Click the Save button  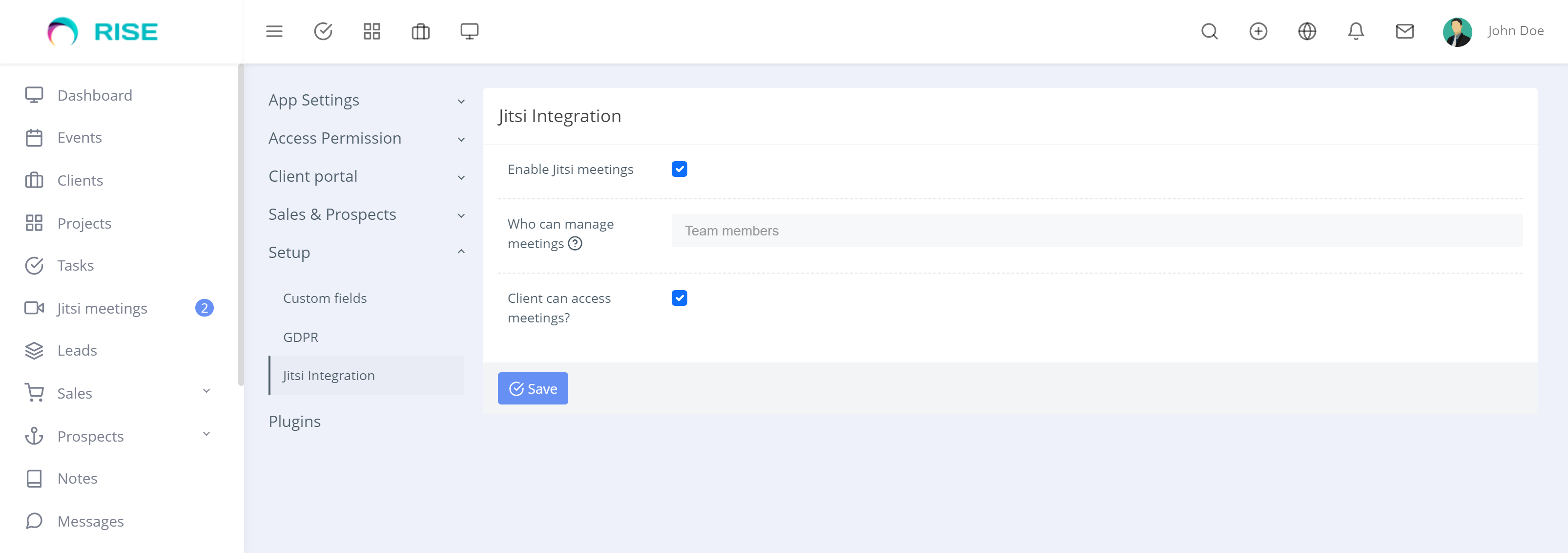[x=532, y=388]
